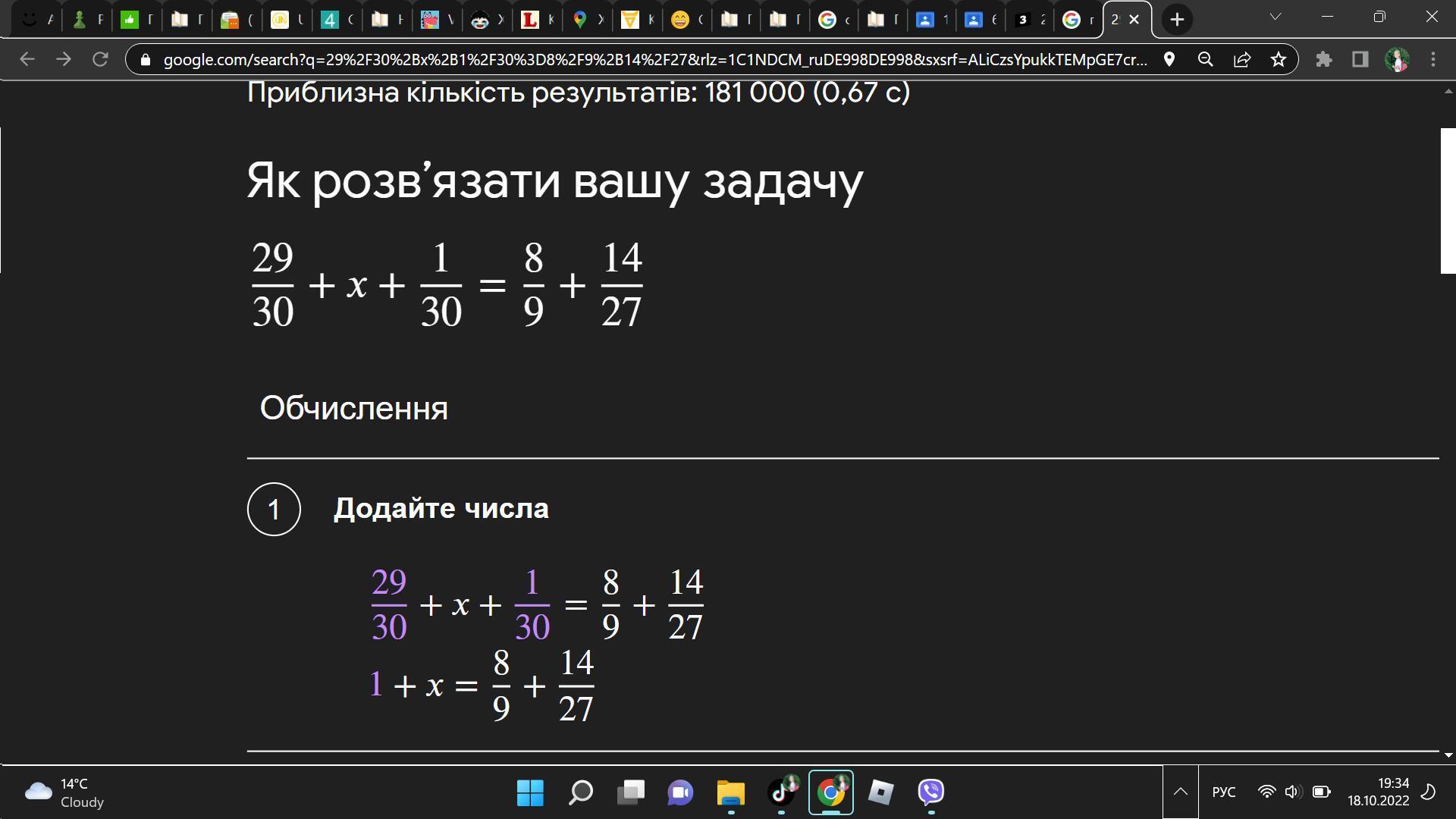Click the zoom magnifier icon in address bar

coord(1205,59)
